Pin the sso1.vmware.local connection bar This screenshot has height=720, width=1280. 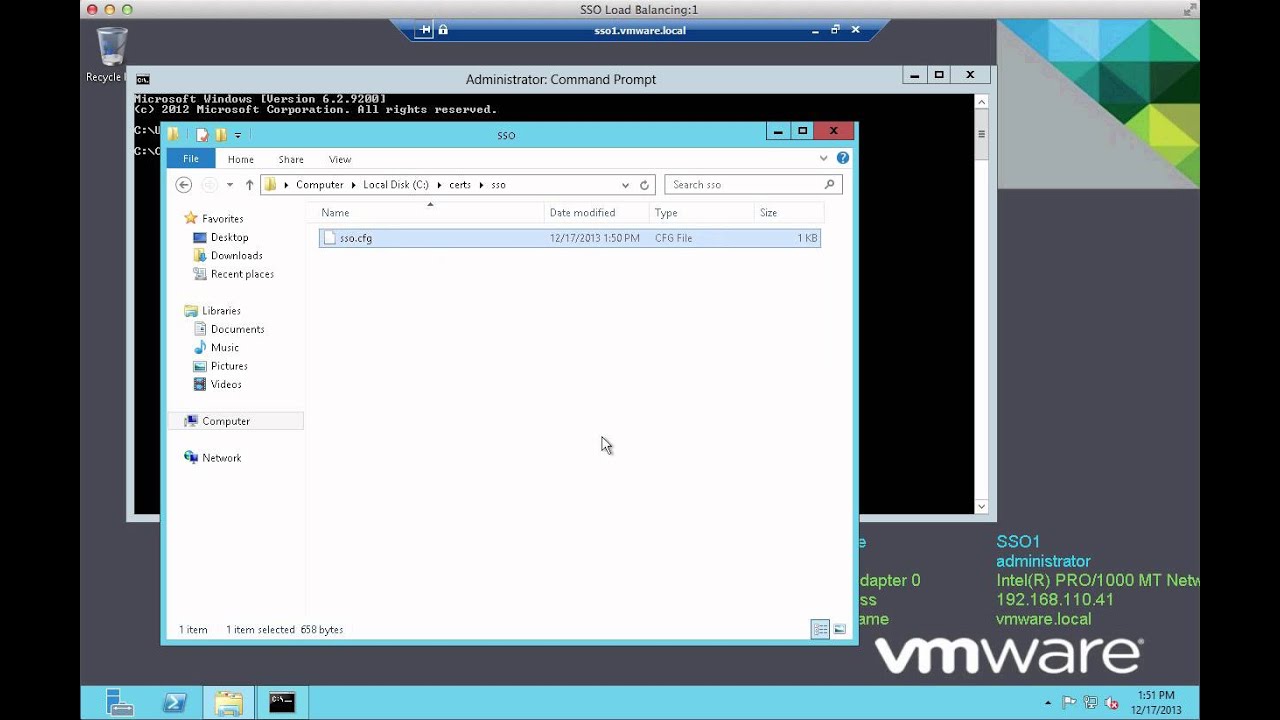[425, 30]
